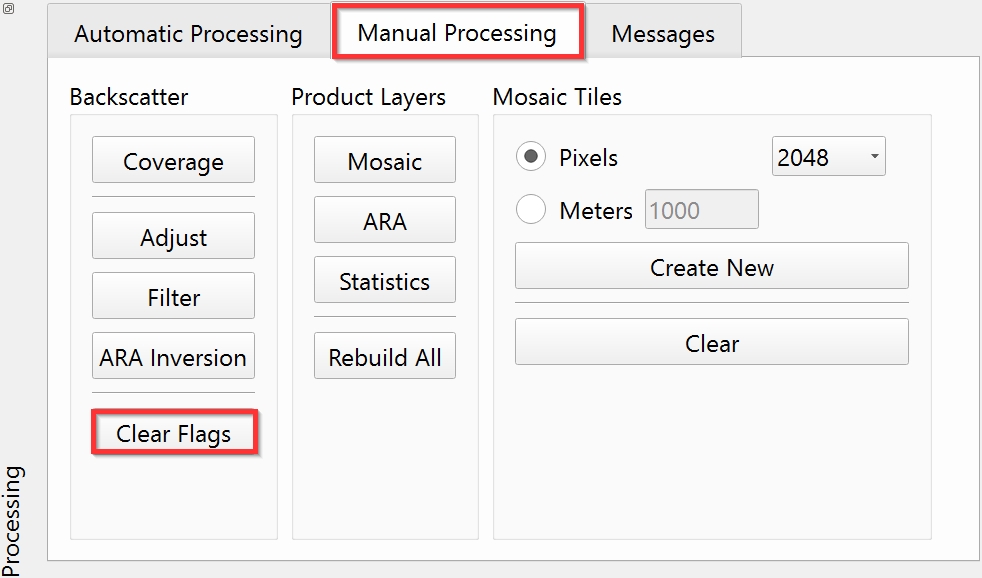This screenshot has width=982, height=578.
Task: Click the Clear button in Mosaic Tiles
Action: [711, 343]
